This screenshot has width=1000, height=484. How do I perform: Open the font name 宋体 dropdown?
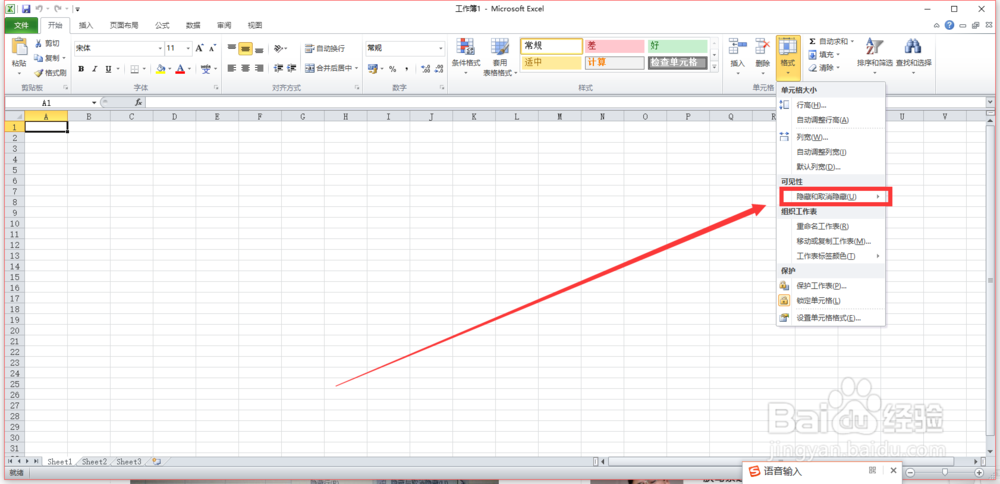pos(160,48)
